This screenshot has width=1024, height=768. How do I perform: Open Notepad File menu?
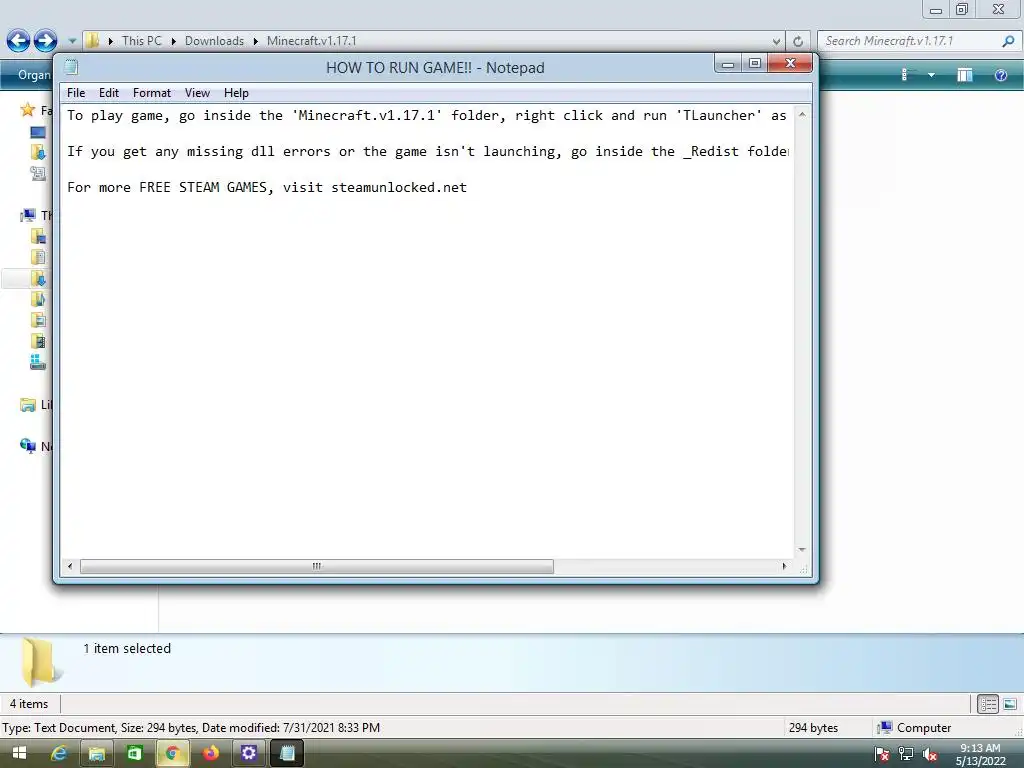point(76,93)
